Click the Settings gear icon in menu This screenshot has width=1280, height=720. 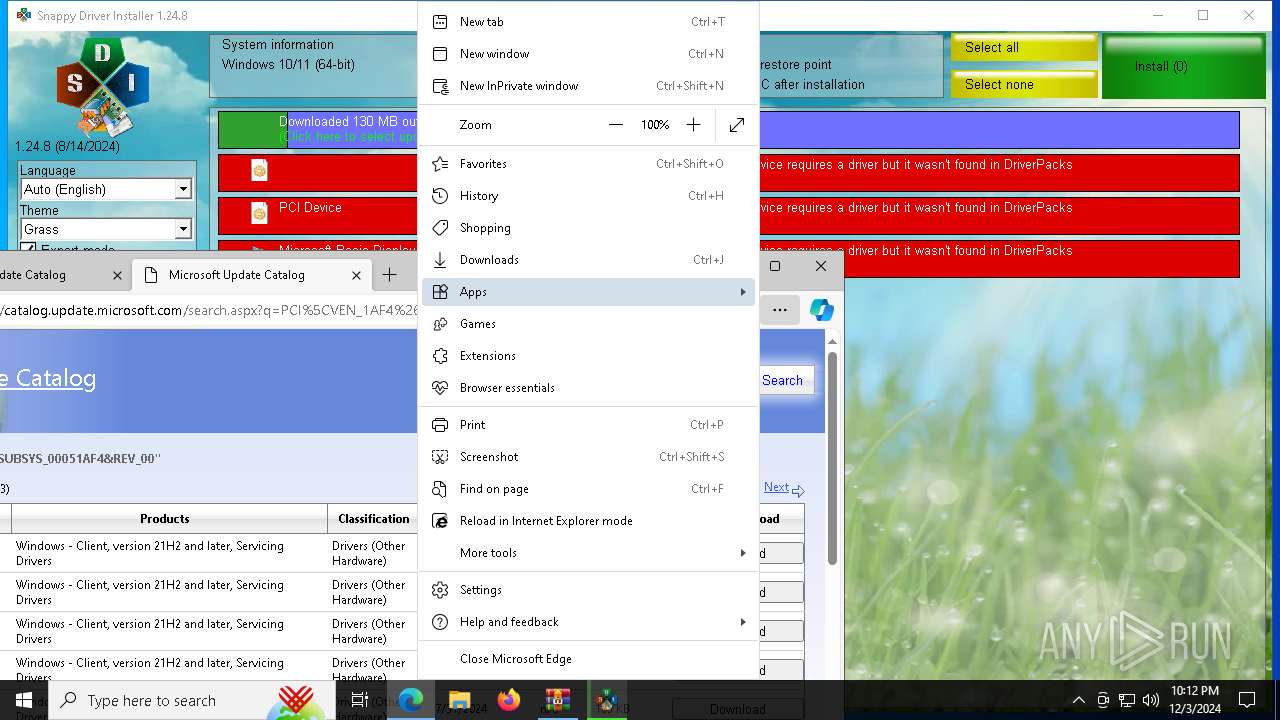(439, 590)
